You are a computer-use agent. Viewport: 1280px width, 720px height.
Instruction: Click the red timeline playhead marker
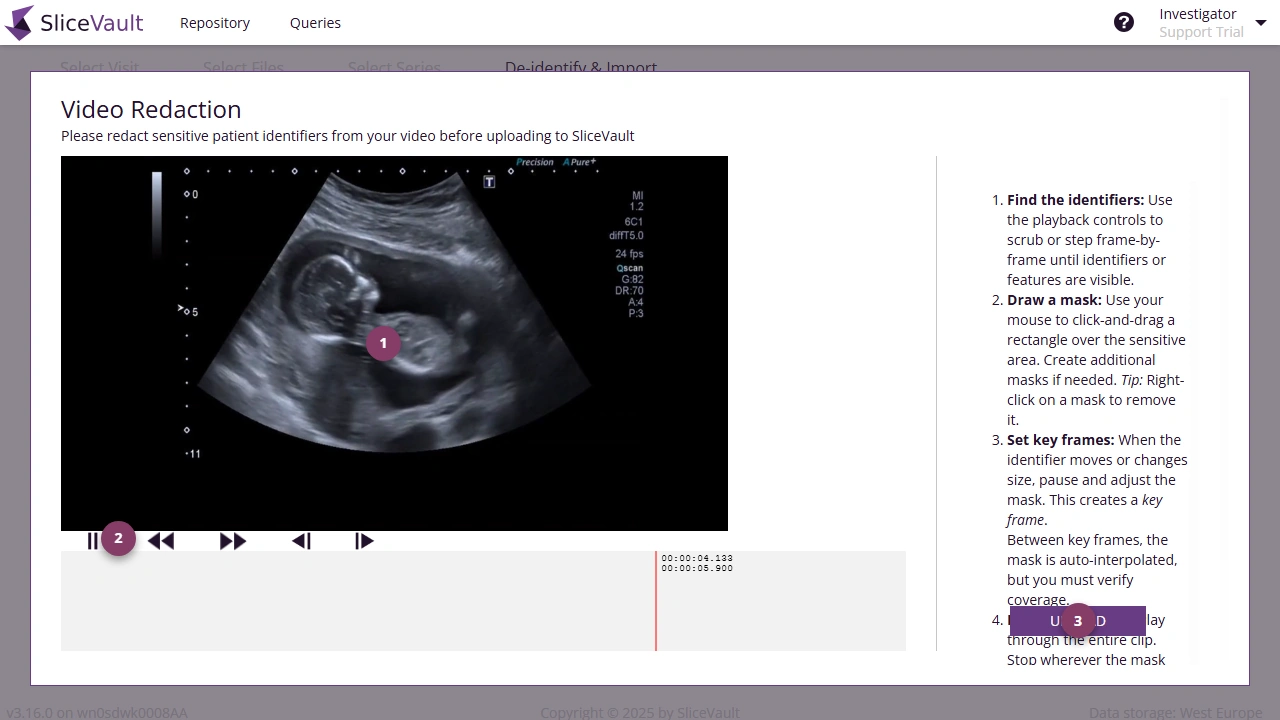point(656,600)
